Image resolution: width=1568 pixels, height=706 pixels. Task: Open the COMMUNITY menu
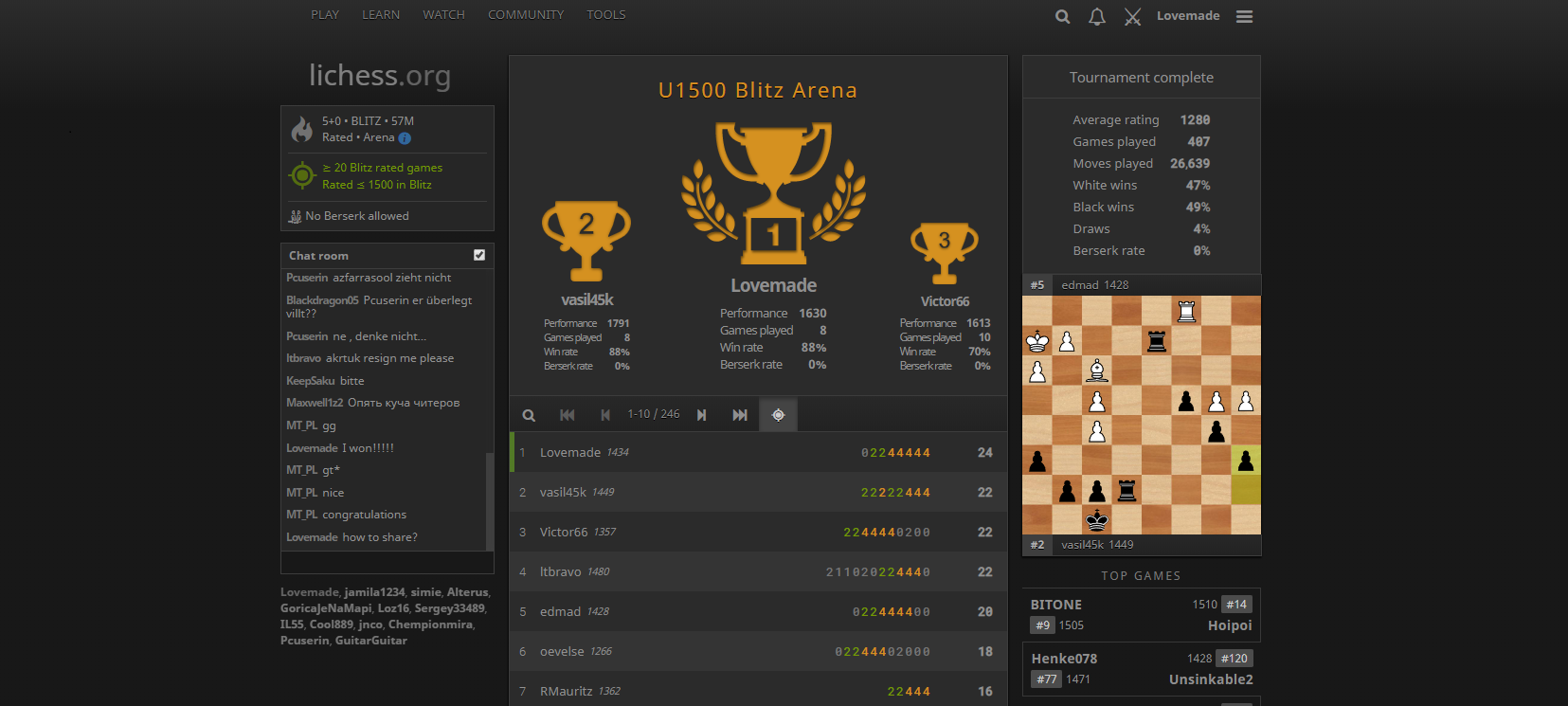coord(526,15)
